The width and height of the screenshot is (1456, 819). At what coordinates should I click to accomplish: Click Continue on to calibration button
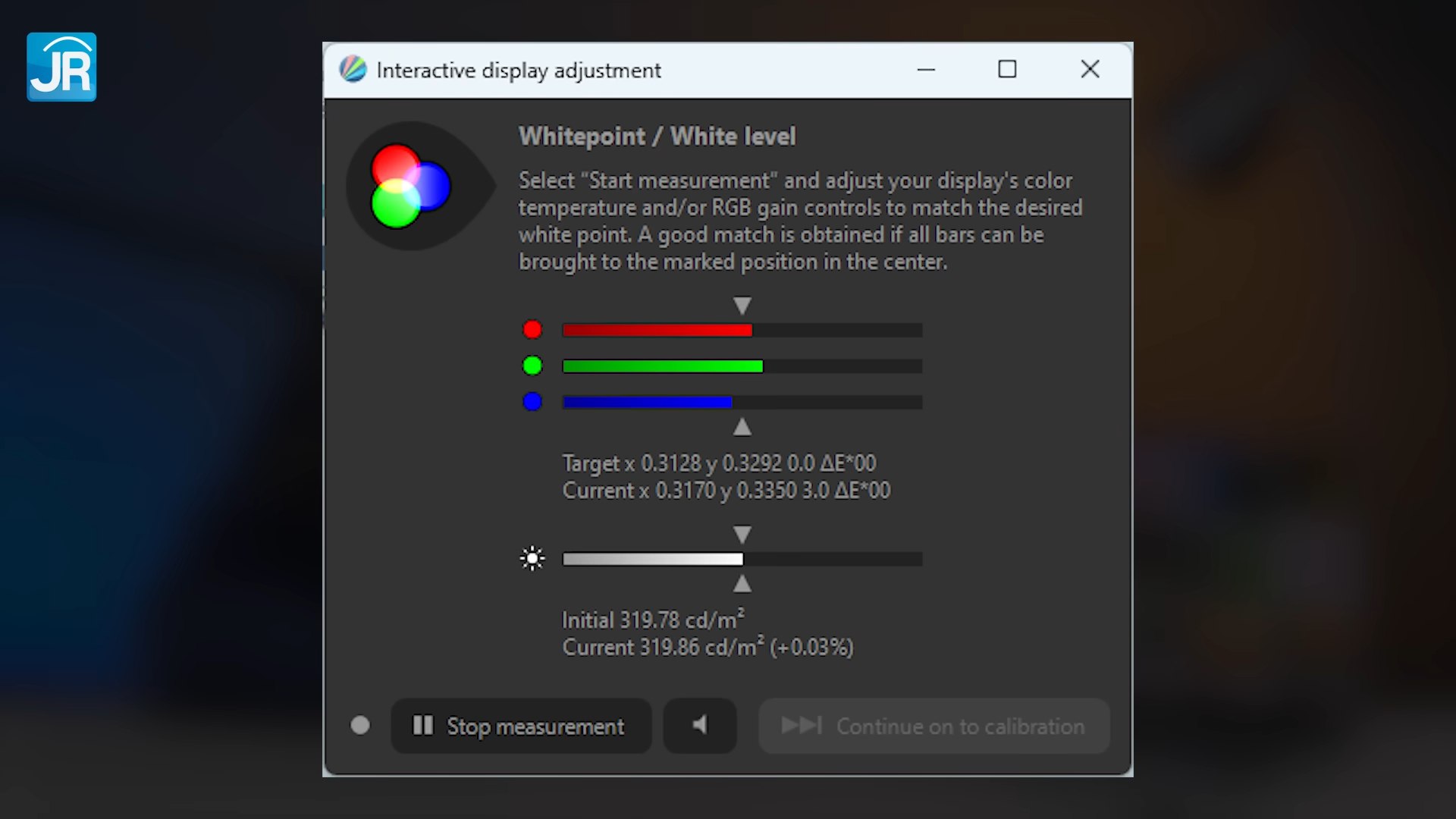[934, 726]
